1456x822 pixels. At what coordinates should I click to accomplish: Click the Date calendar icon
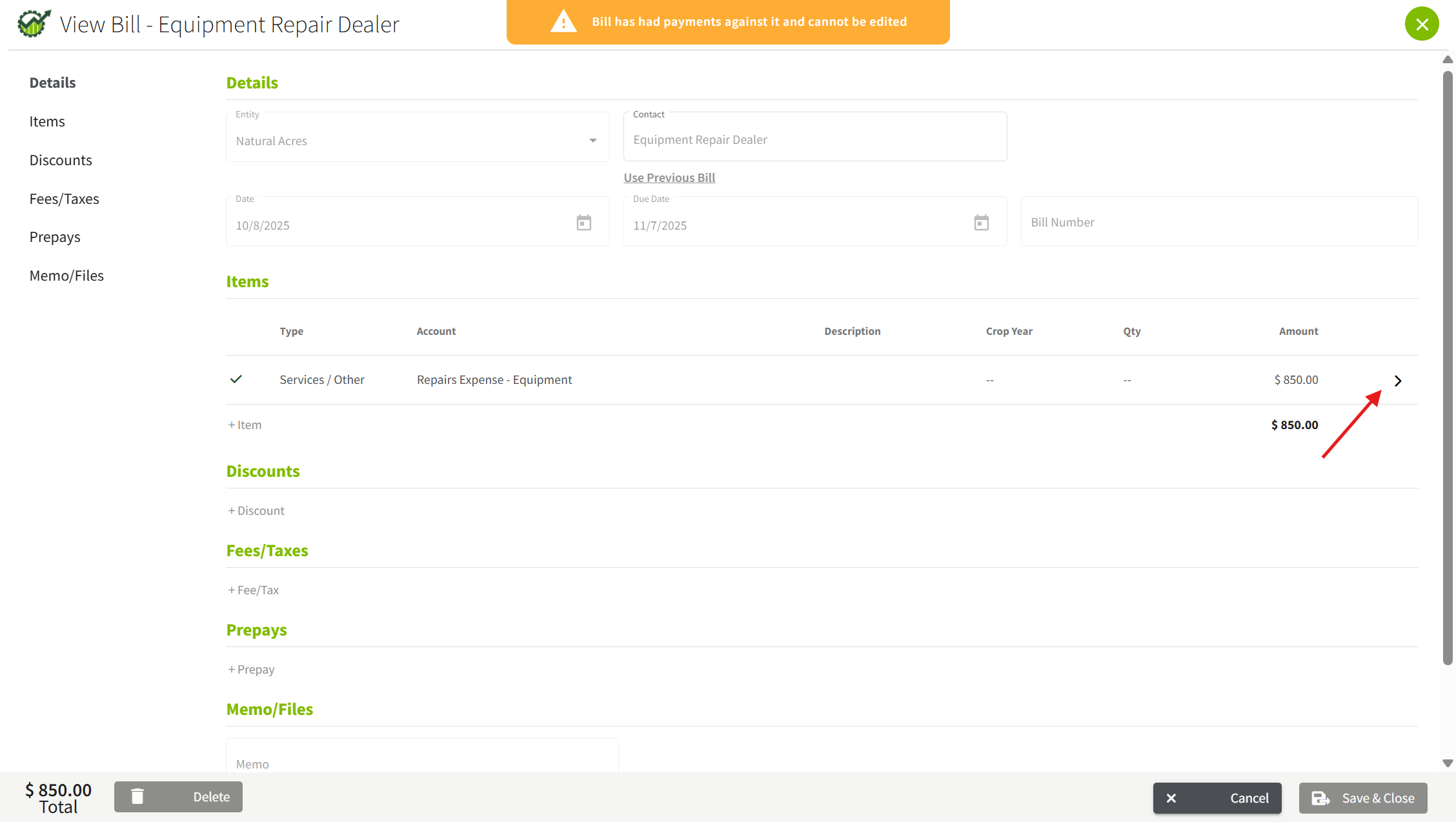tap(583, 223)
